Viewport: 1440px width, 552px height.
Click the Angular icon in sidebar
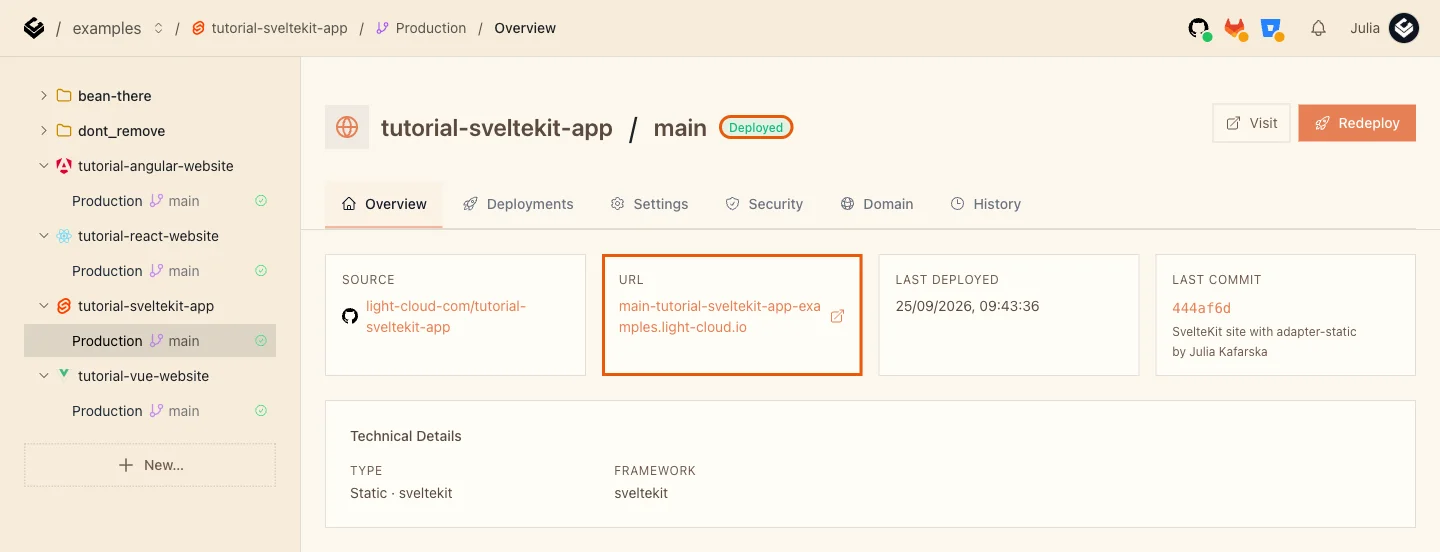point(64,166)
